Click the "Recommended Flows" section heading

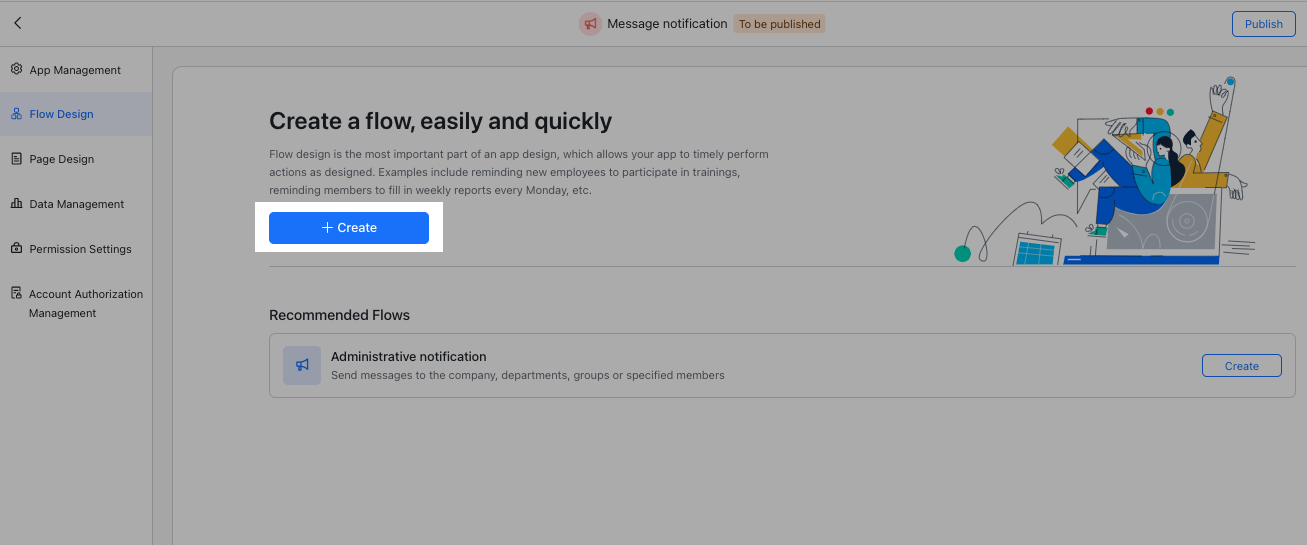click(339, 315)
